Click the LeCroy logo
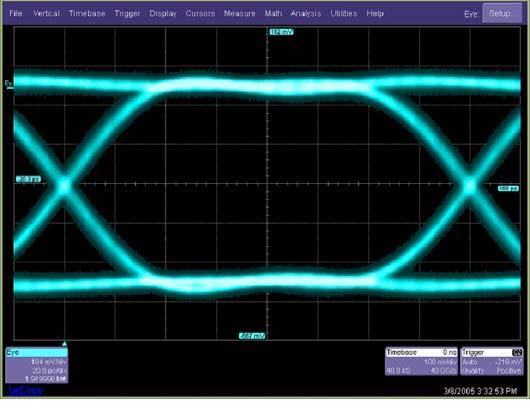The width and height of the screenshot is (530, 420). [x=26, y=391]
